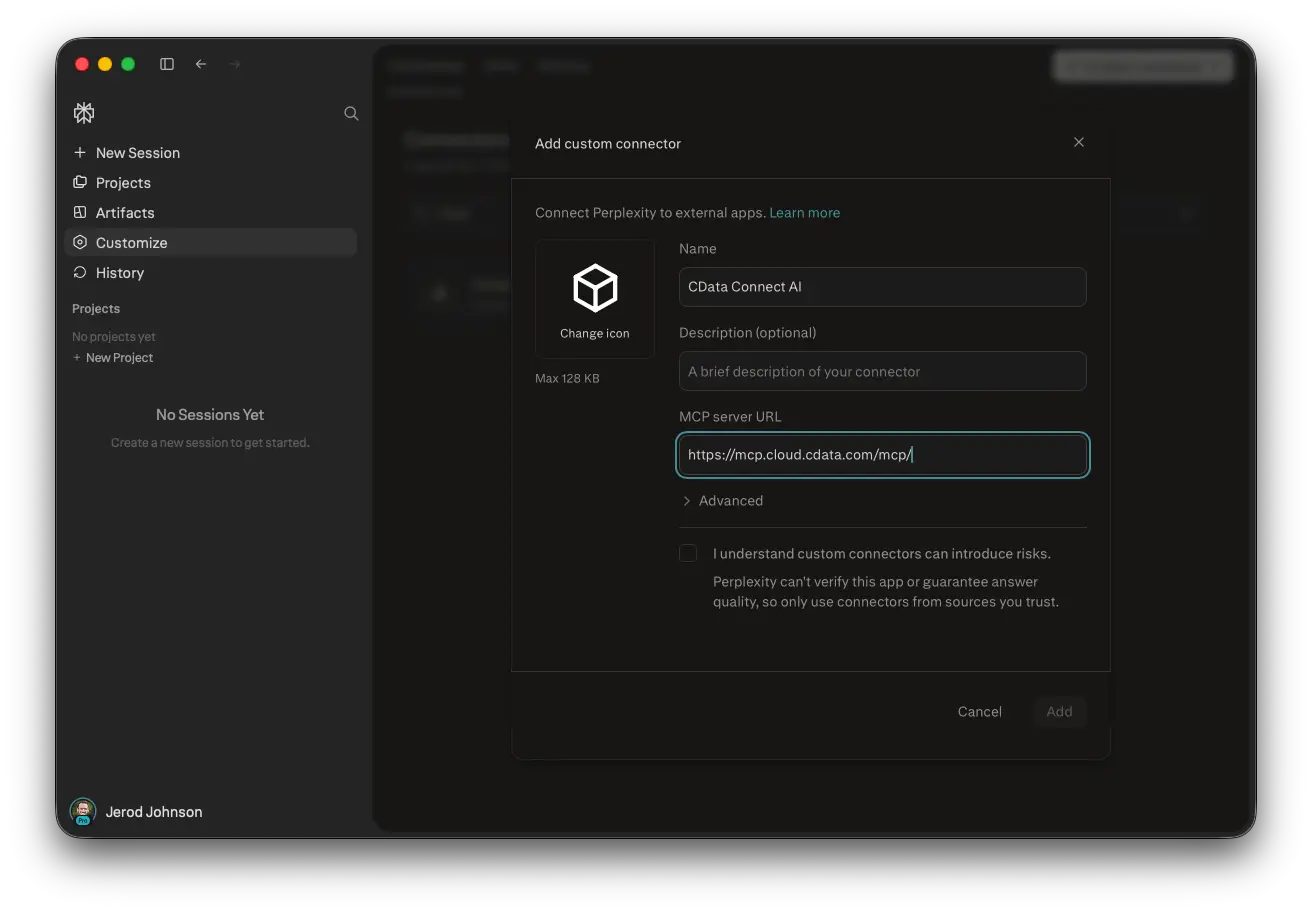Click the Projects folder icon

(x=80, y=183)
